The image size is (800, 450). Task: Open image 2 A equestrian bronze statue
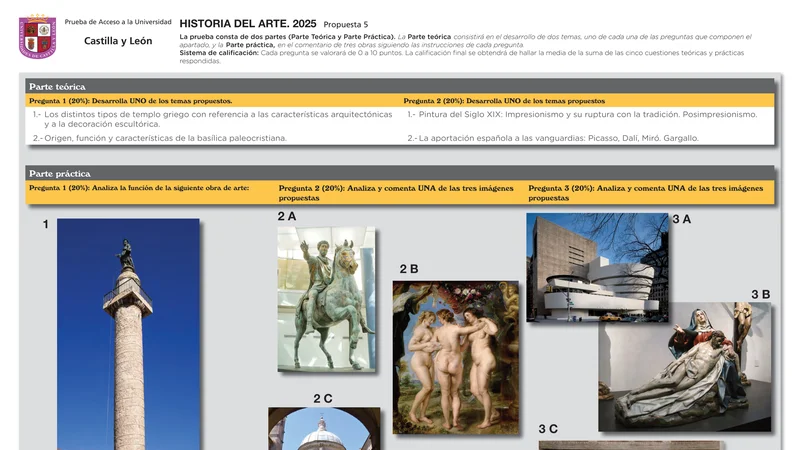click(326, 298)
